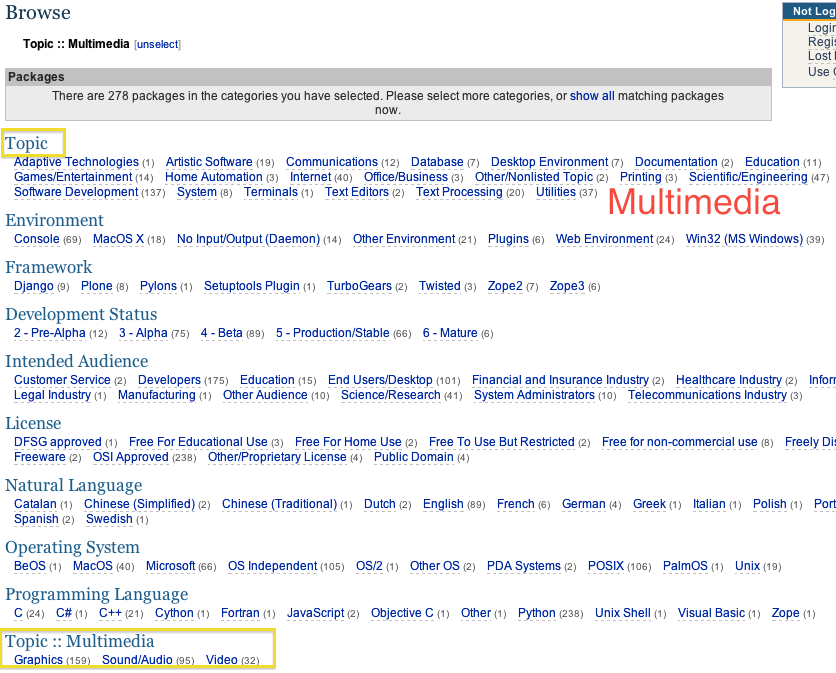
Task: Filter by Developers audience
Action: click(170, 380)
